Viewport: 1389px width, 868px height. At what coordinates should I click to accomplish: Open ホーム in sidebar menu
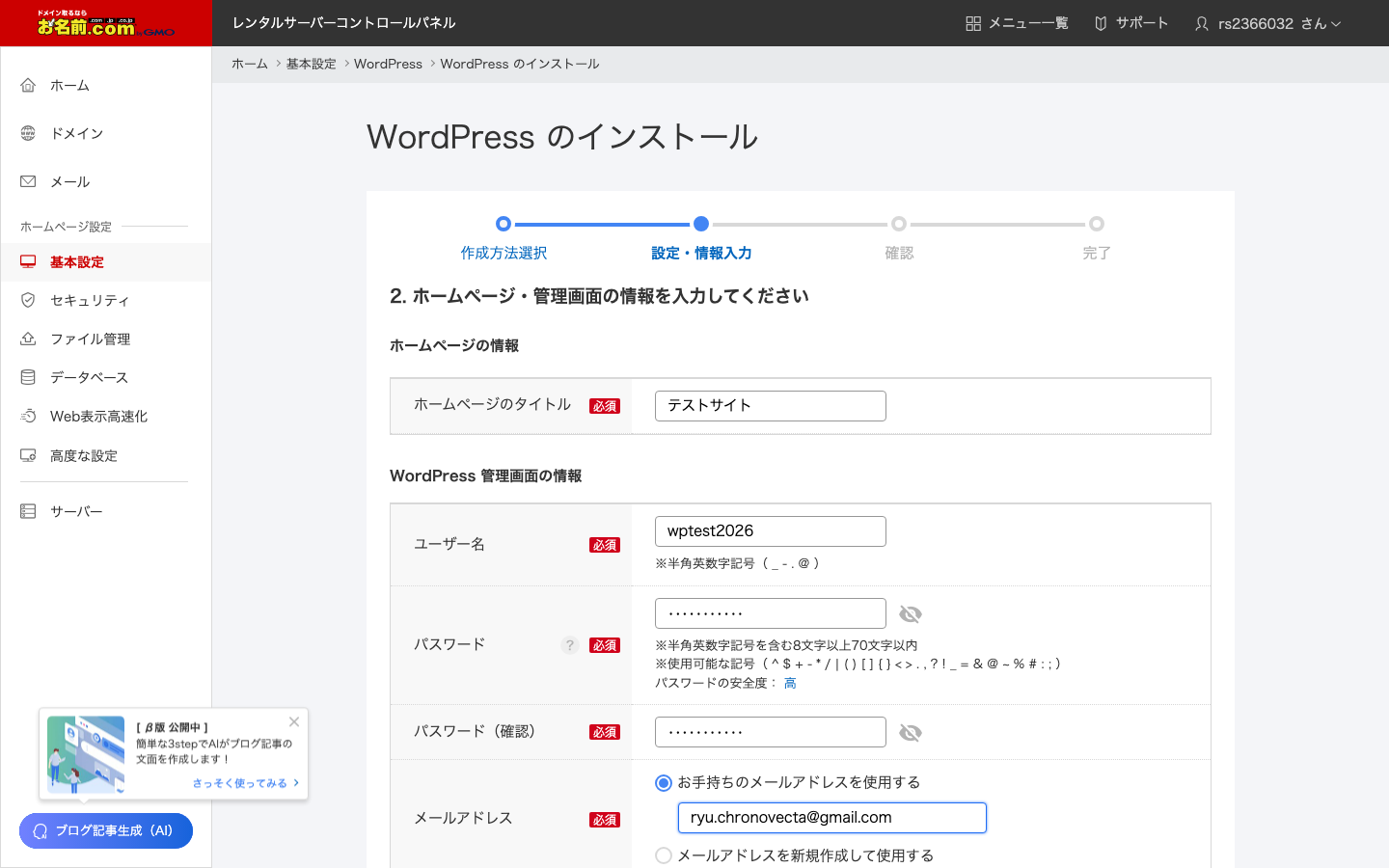tap(106, 85)
